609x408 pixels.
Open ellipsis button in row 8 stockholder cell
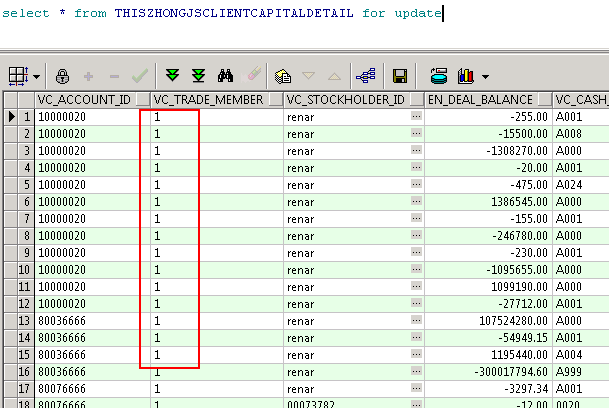[x=416, y=235]
